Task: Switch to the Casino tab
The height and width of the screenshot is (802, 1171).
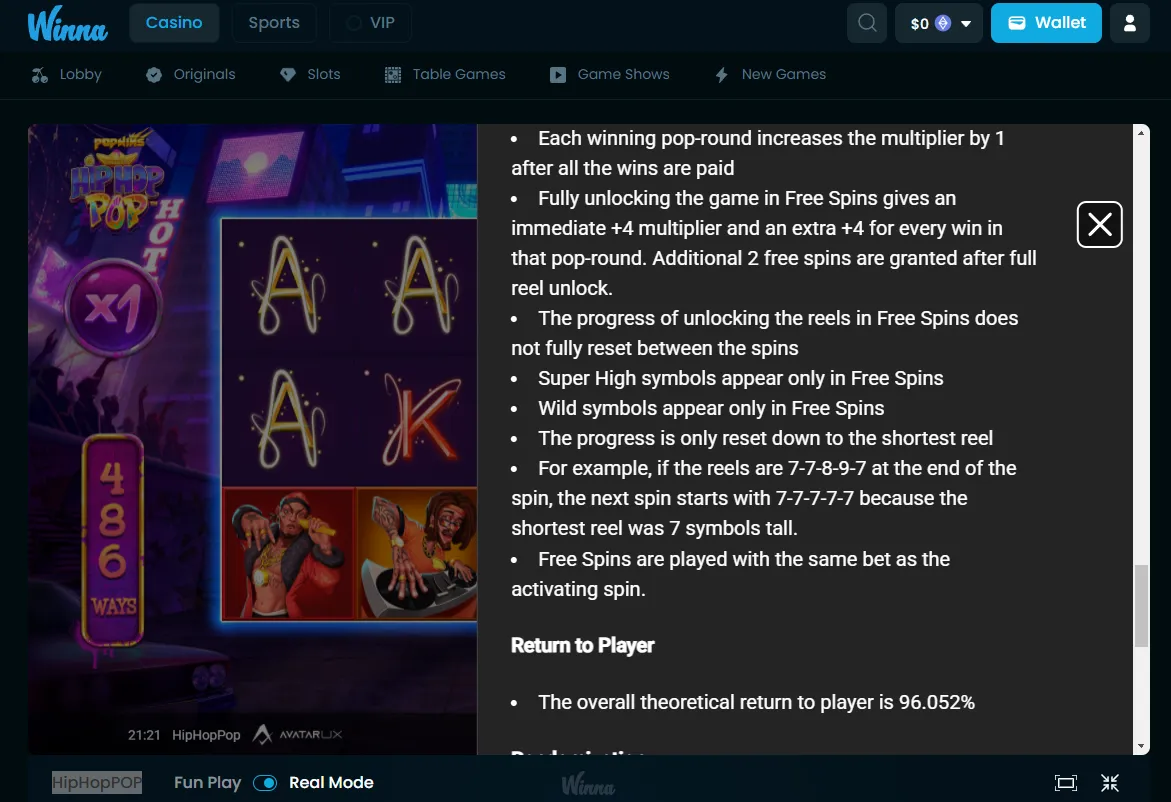Action: click(174, 23)
